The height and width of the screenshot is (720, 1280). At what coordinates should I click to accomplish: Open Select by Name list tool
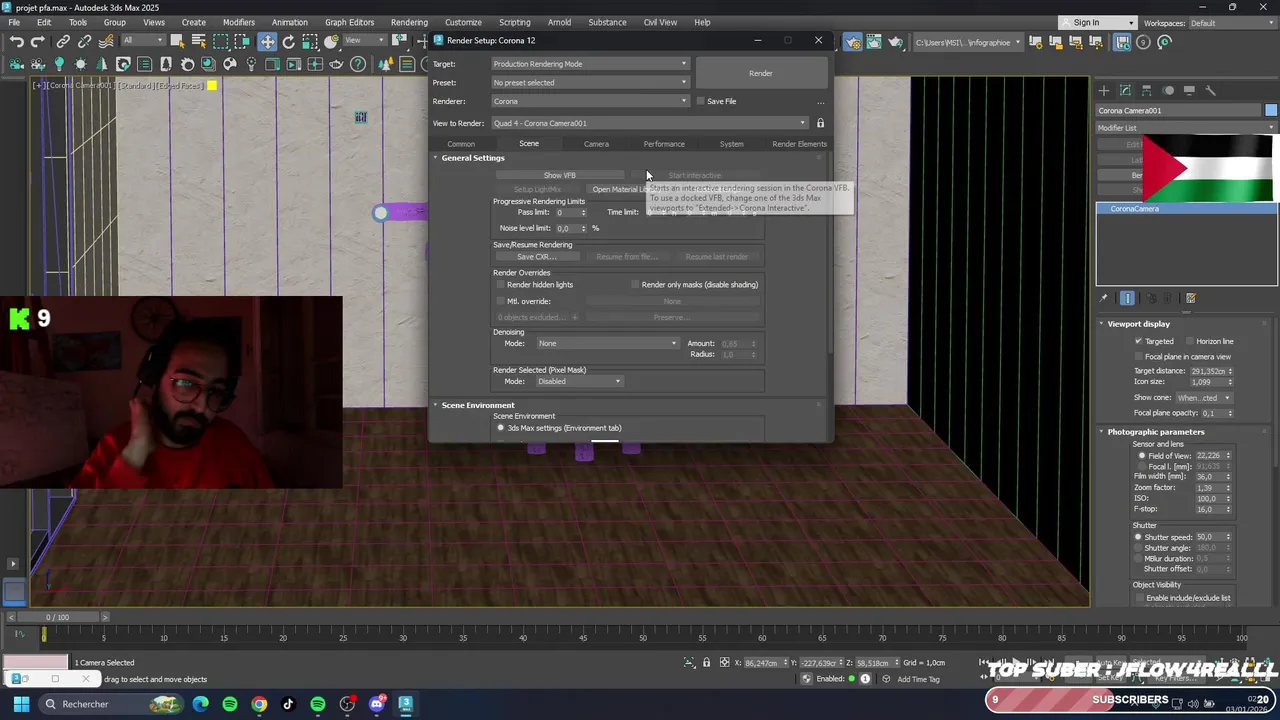pyautogui.click(x=198, y=42)
